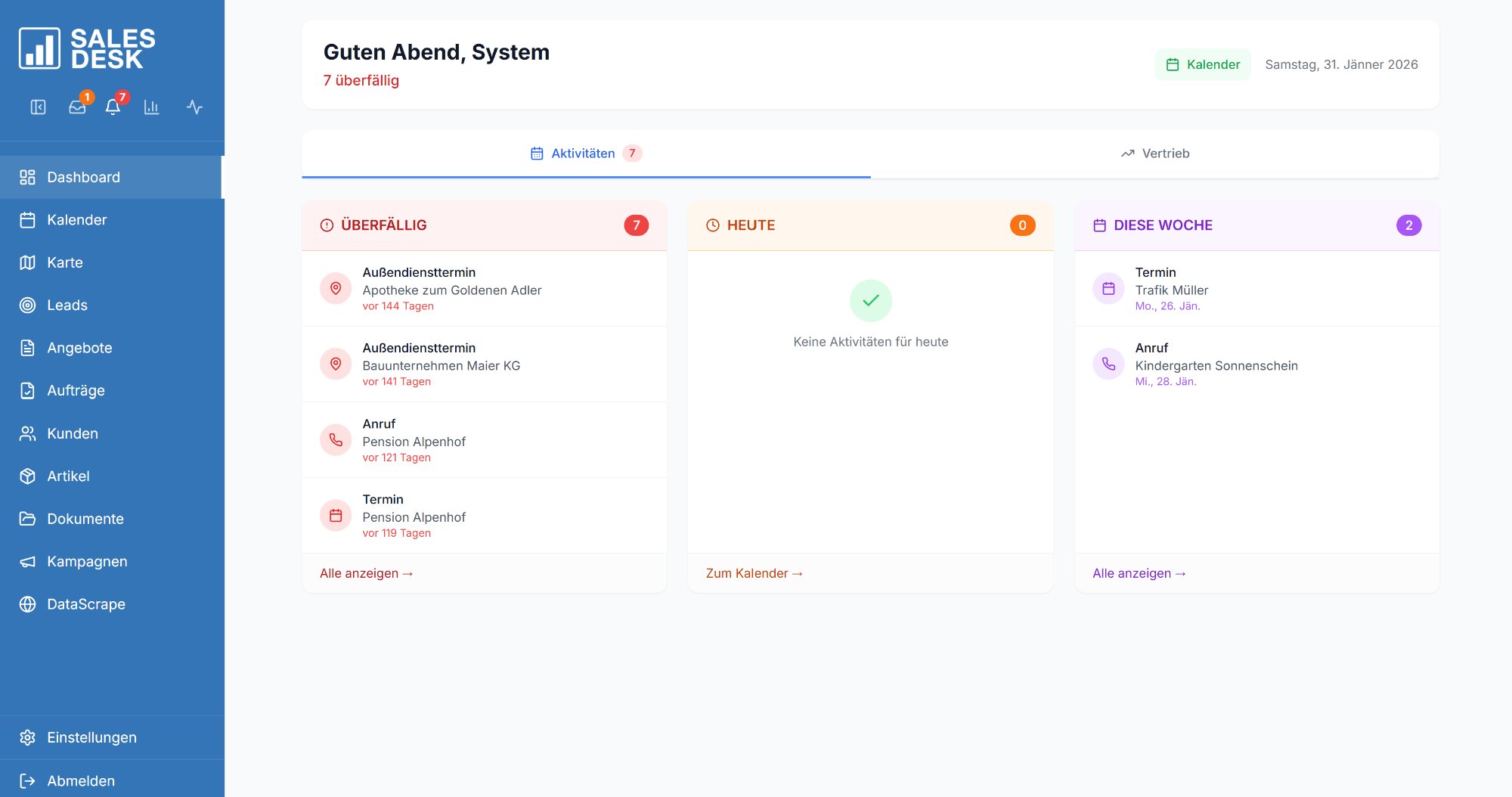The image size is (1512, 797).
Task: Click "Alle anzeigen" under Überfällig
Action: pos(366,573)
